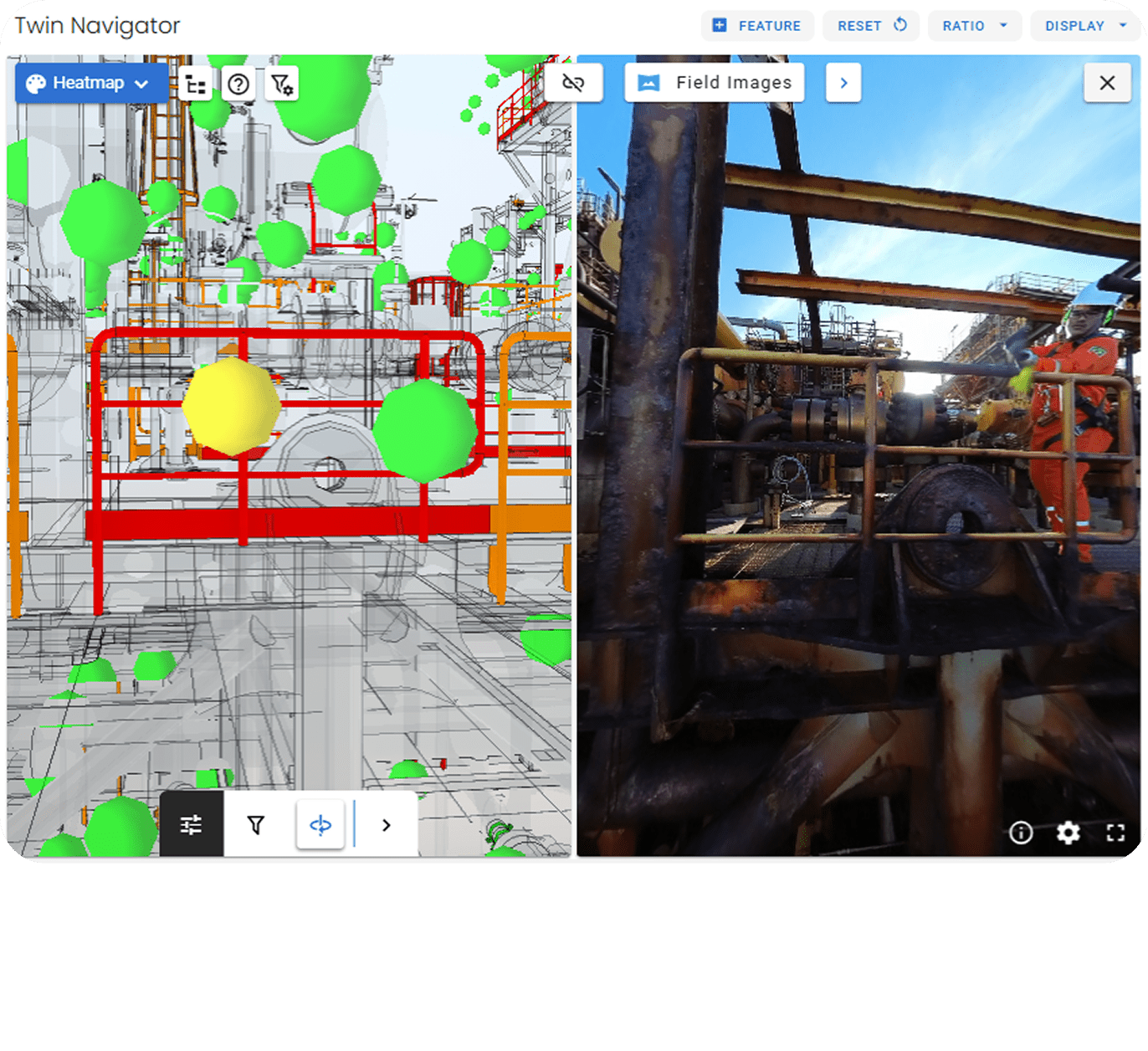Toggle the orbit rotate mode button
The width and height of the screenshot is (1148, 1051).
click(x=320, y=825)
